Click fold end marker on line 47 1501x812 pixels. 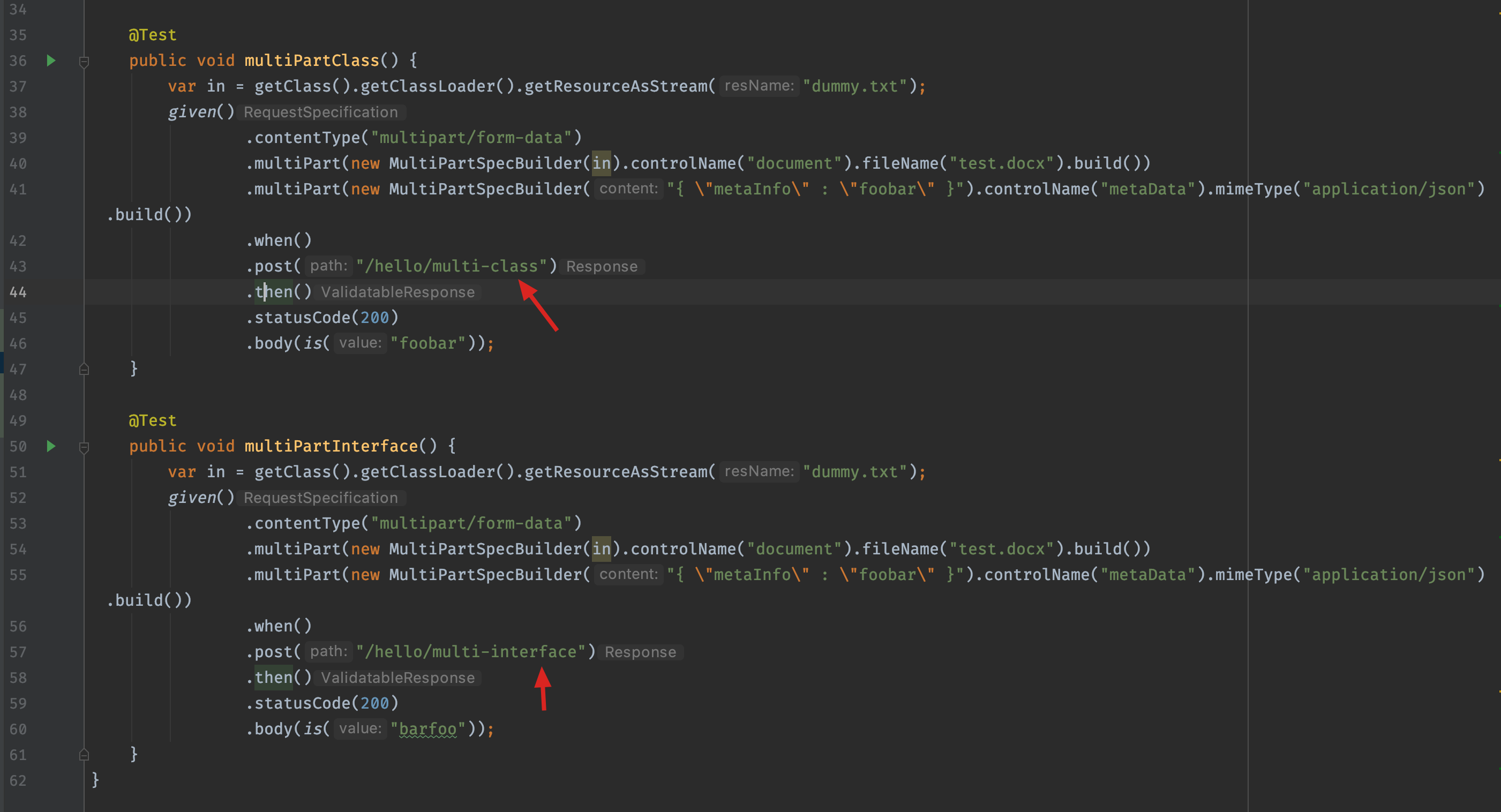coord(84,369)
